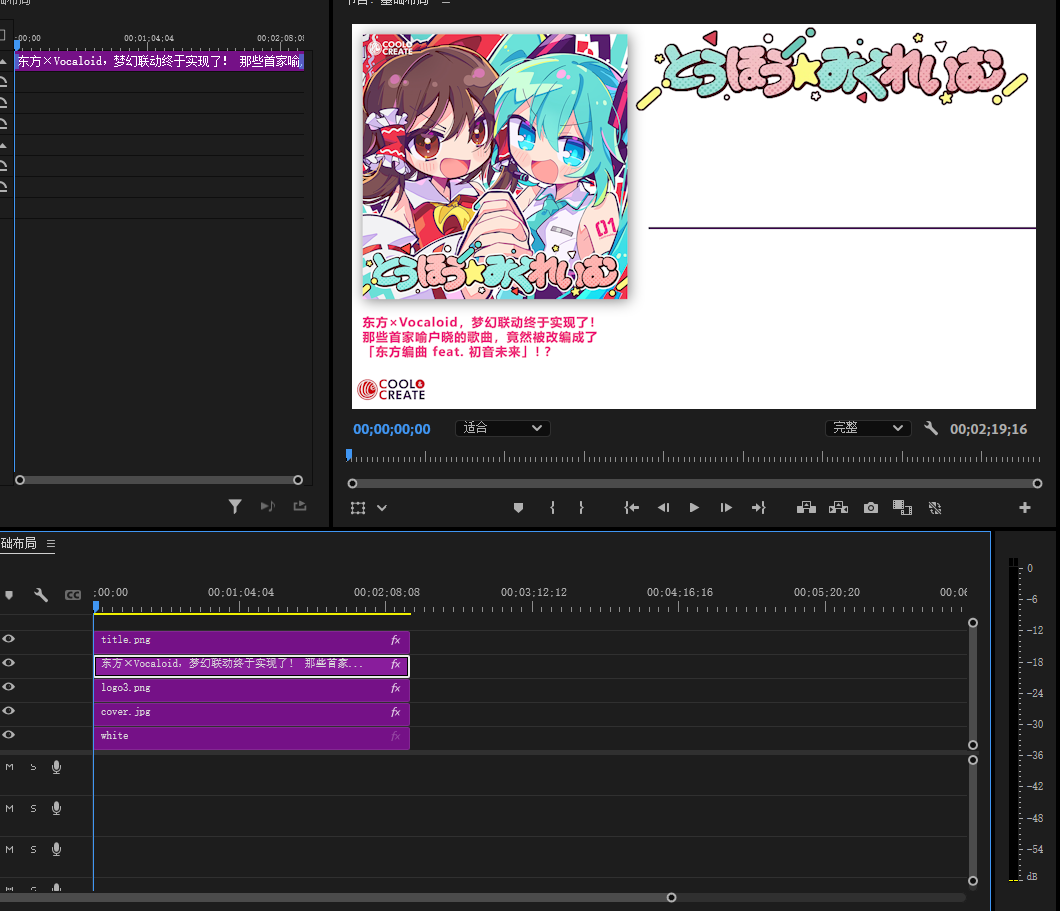
Task: Toggle visibility of the cover.jpg track
Action: coord(9,711)
